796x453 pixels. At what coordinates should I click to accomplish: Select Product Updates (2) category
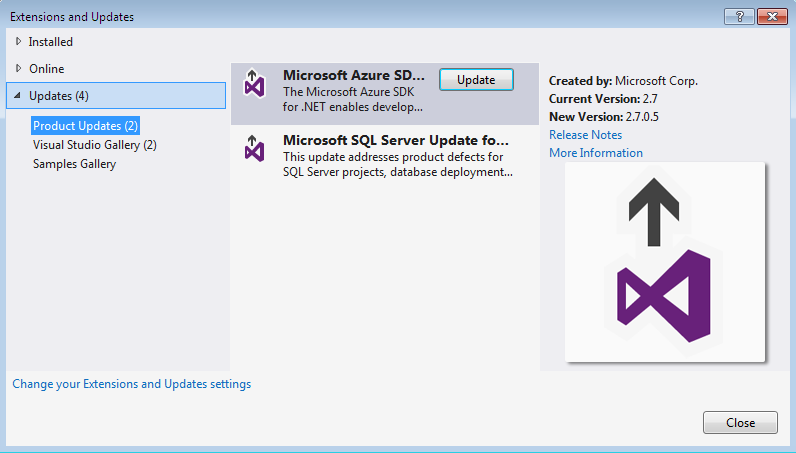click(x=85, y=126)
